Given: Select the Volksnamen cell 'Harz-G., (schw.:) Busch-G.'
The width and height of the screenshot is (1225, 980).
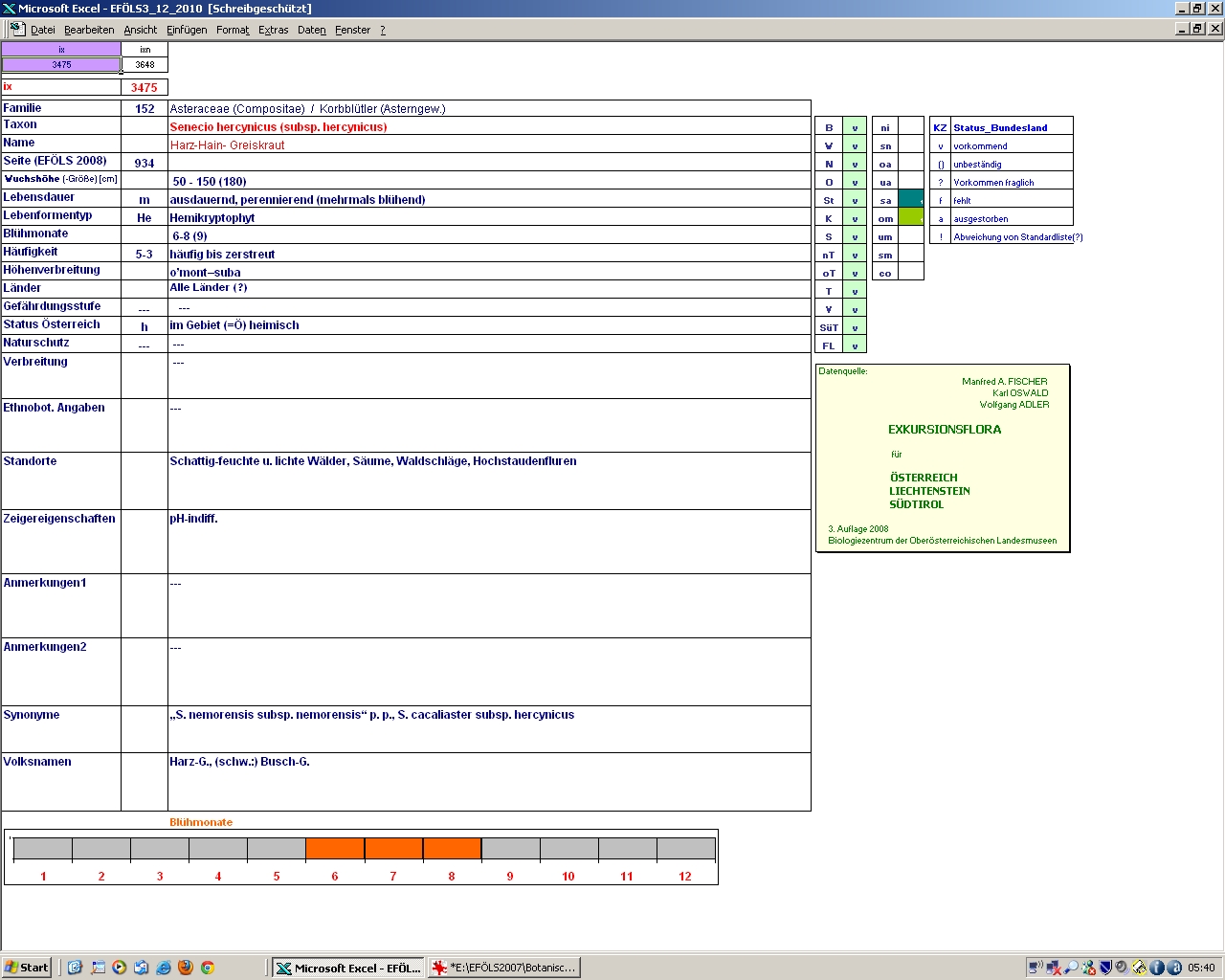Looking at the screenshot, I should [489, 782].
